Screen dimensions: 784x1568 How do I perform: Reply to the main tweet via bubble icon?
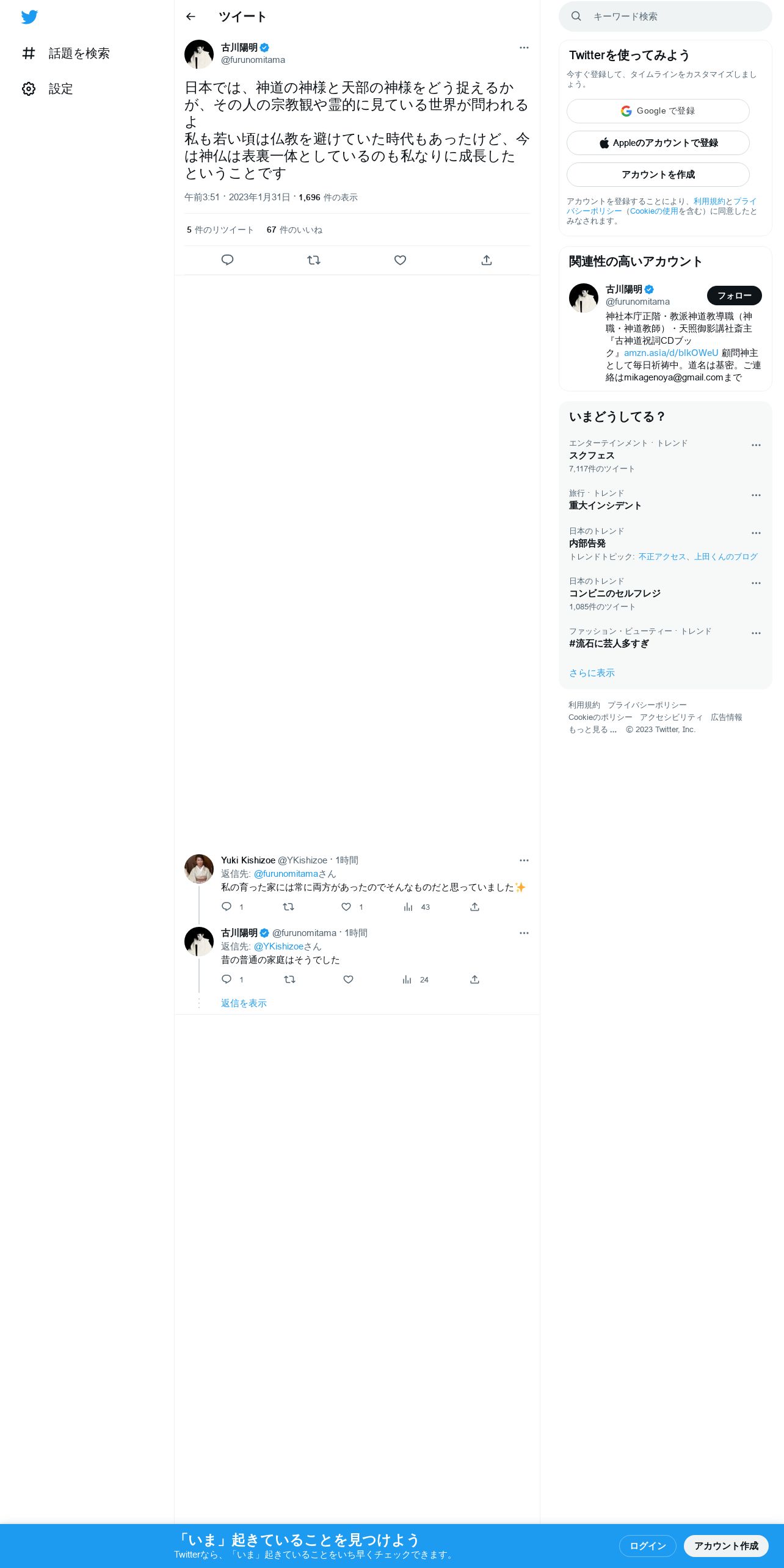pyautogui.click(x=227, y=260)
